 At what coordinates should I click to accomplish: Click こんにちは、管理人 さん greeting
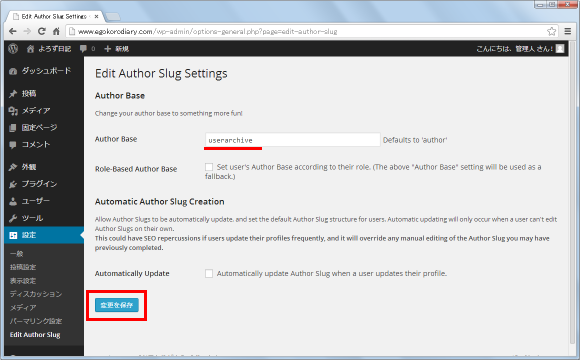pyautogui.click(x=515, y=48)
